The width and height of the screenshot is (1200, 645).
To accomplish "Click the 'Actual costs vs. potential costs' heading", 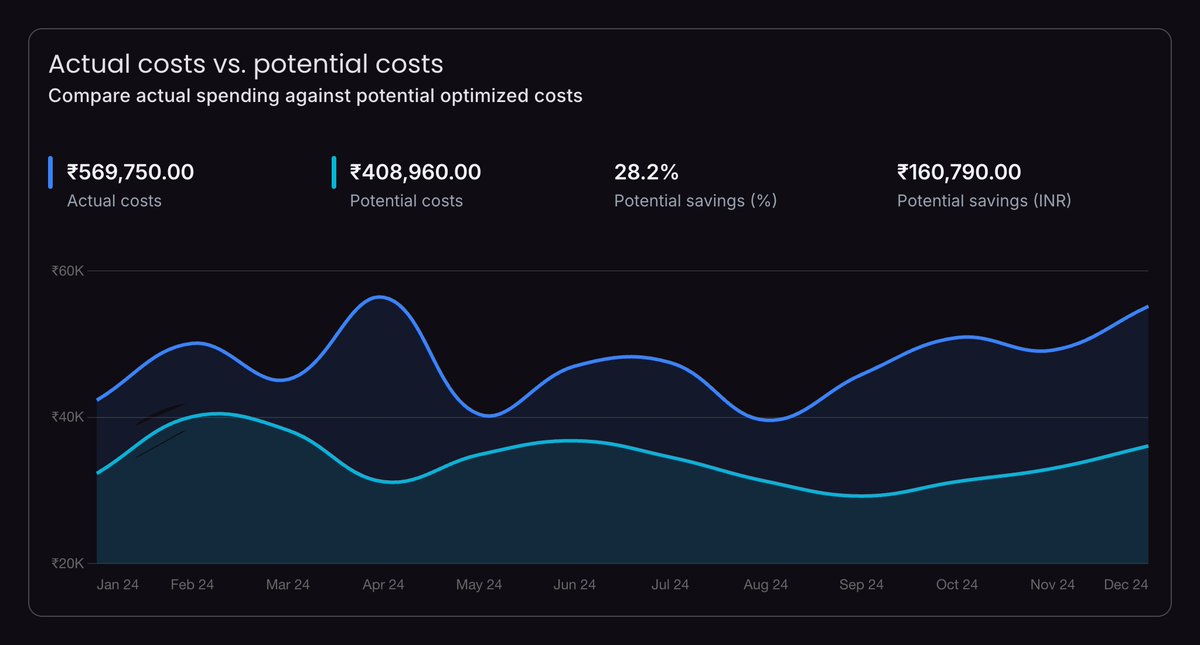I will pos(246,64).
